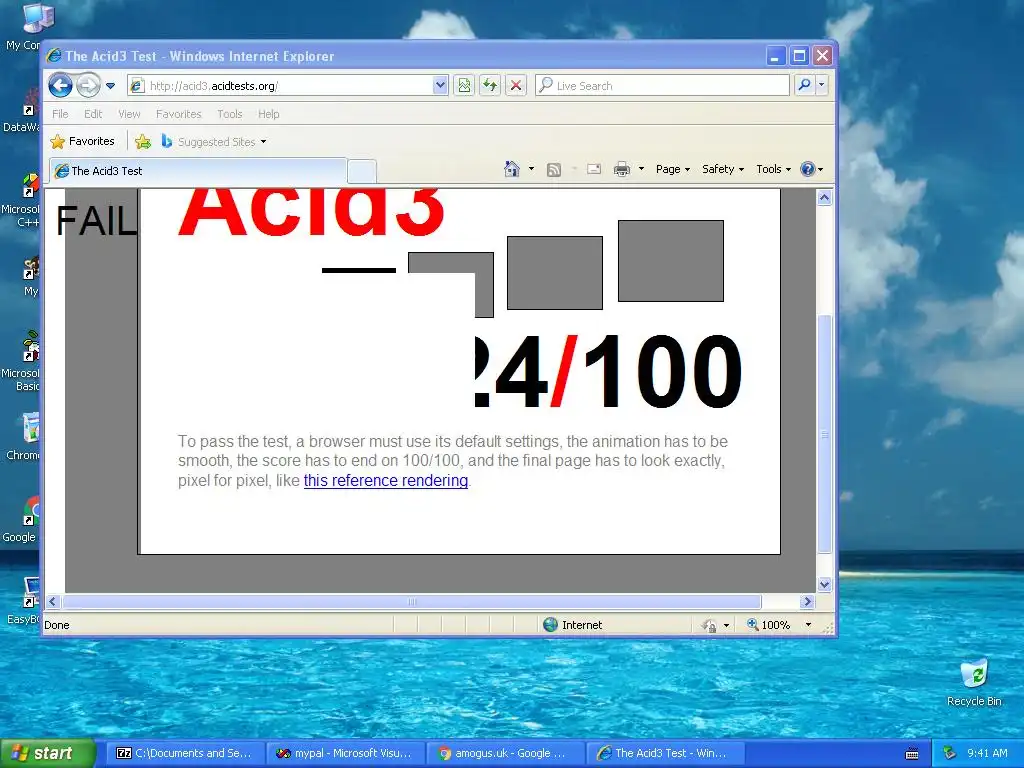Click the Internet zone globe in status bar
Image resolution: width=1024 pixels, height=768 pixels.
[551, 624]
